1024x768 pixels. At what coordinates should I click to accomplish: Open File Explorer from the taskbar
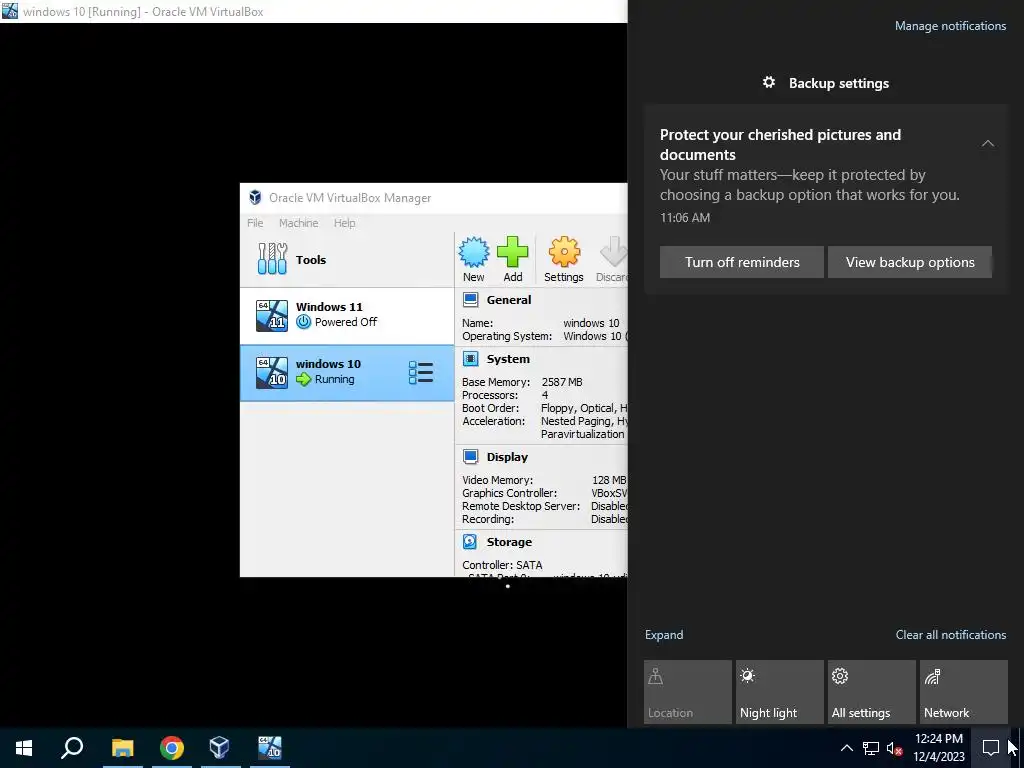(122, 748)
